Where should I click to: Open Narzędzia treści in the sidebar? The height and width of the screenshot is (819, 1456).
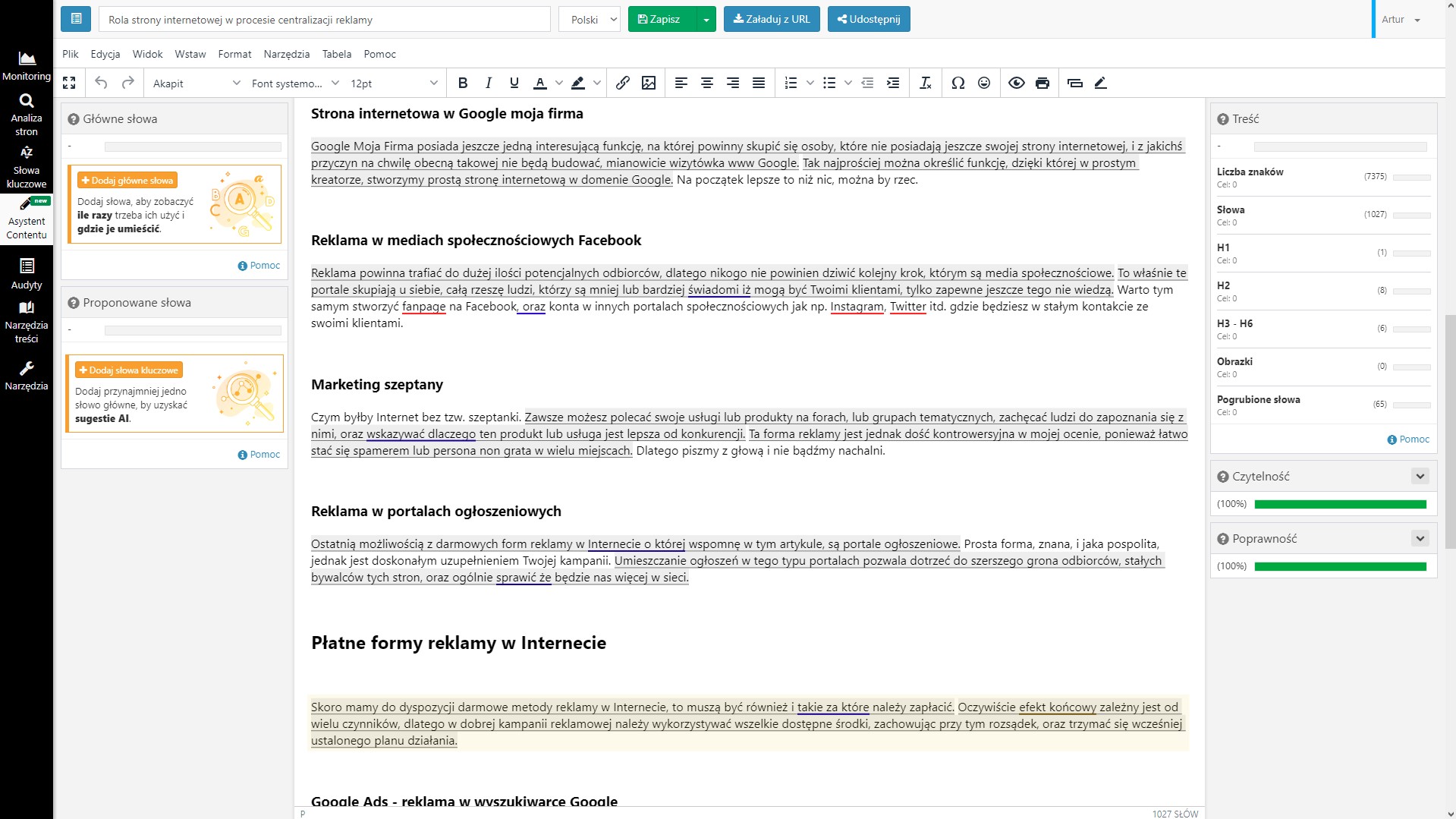[27, 322]
